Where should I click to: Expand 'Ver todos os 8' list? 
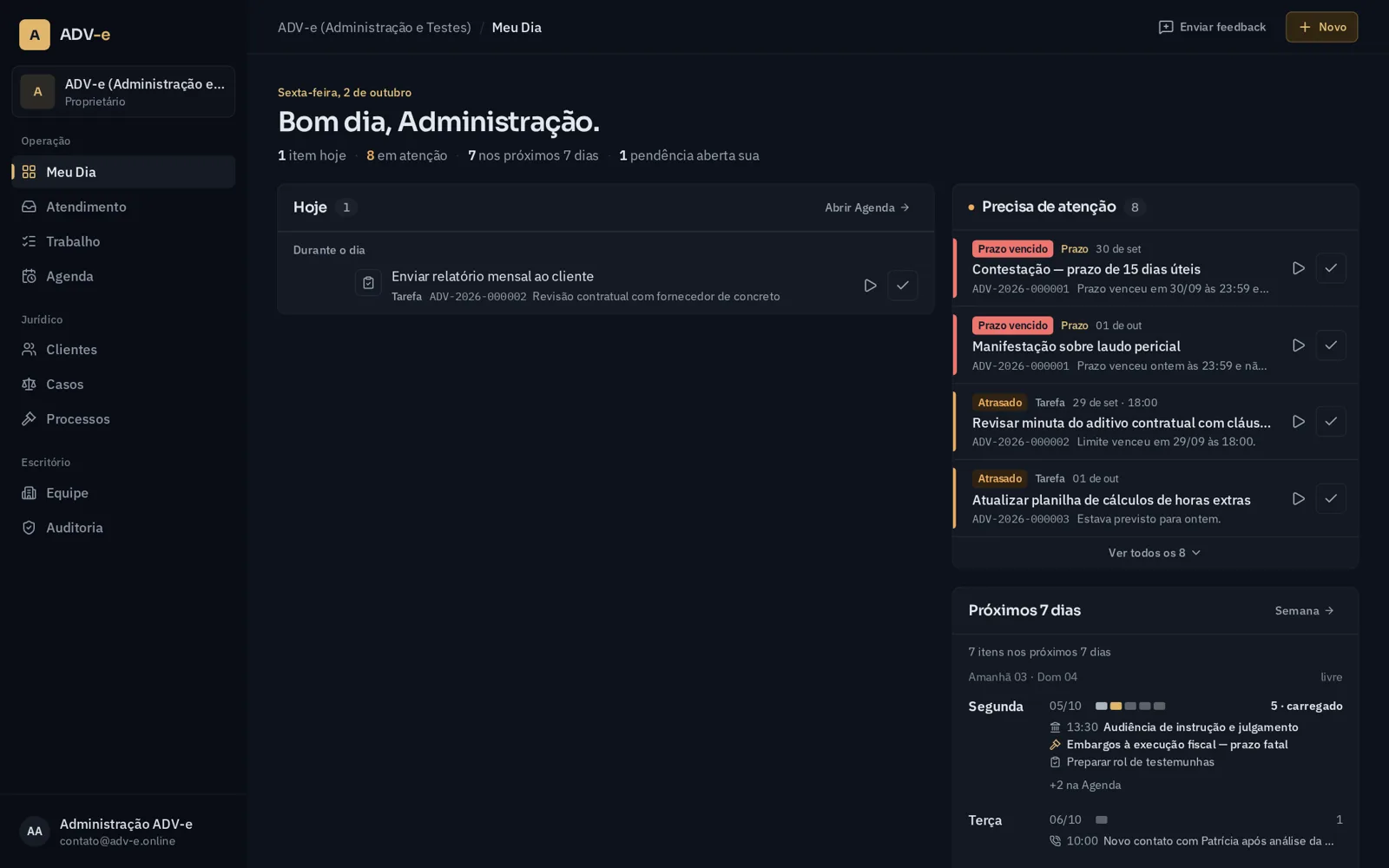1155,553
